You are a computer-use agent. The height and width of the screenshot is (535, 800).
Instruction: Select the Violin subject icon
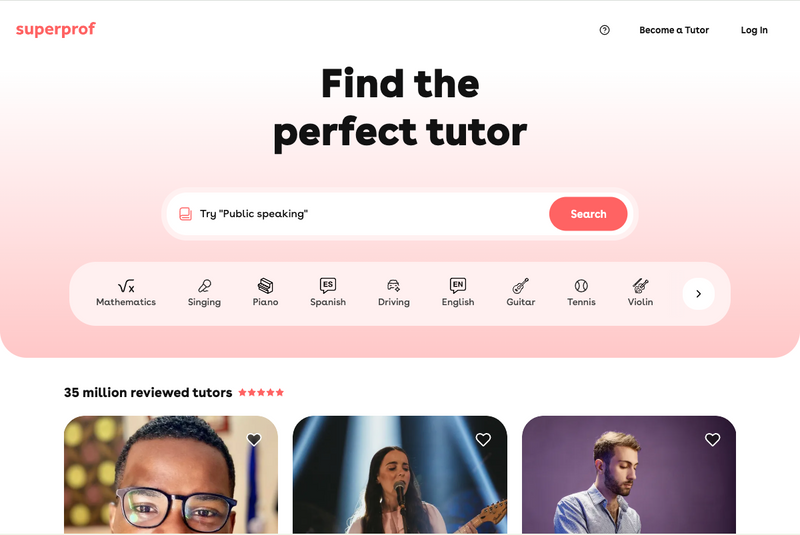pyautogui.click(x=640, y=286)
